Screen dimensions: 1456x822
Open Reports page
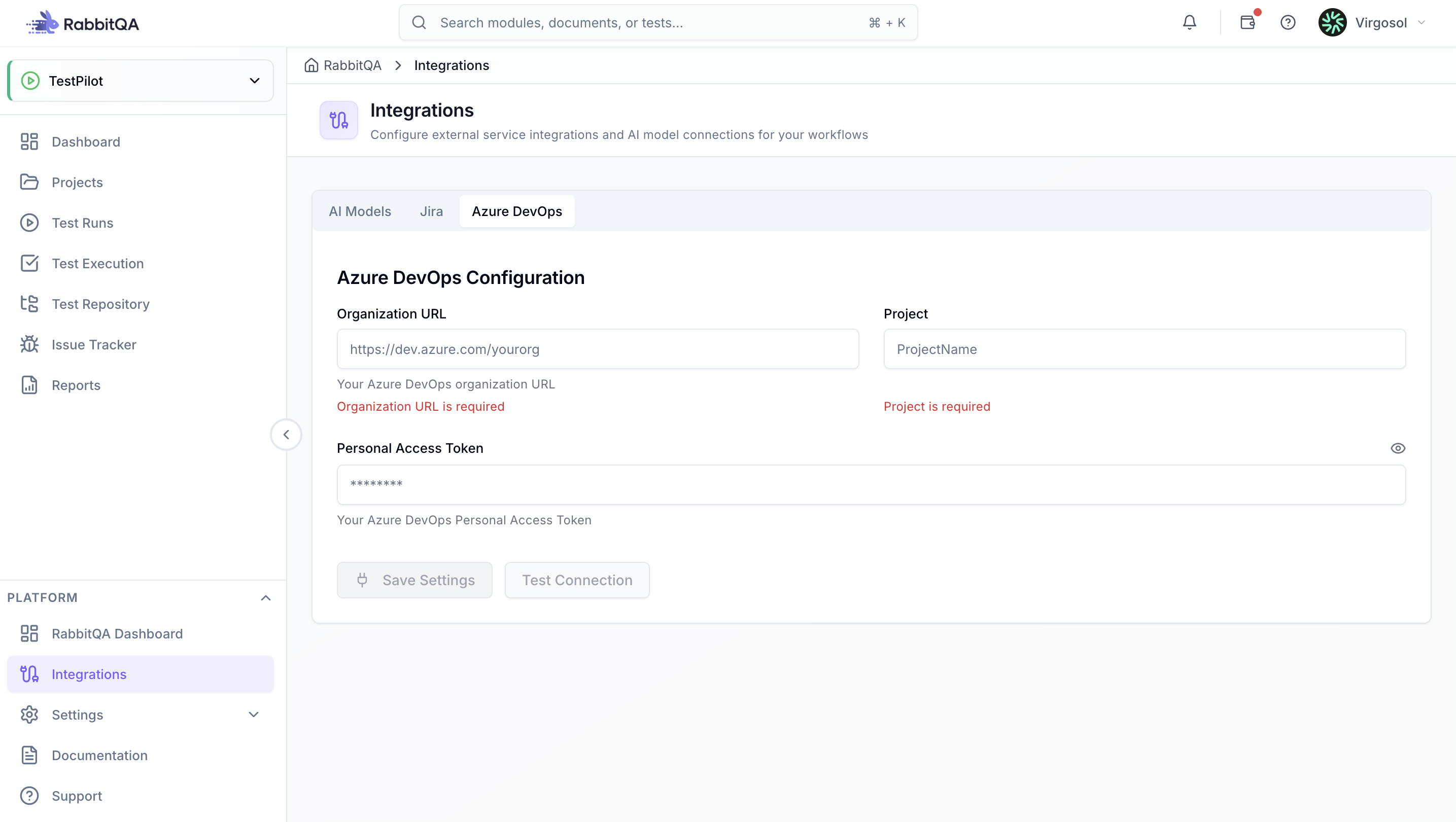141,385
